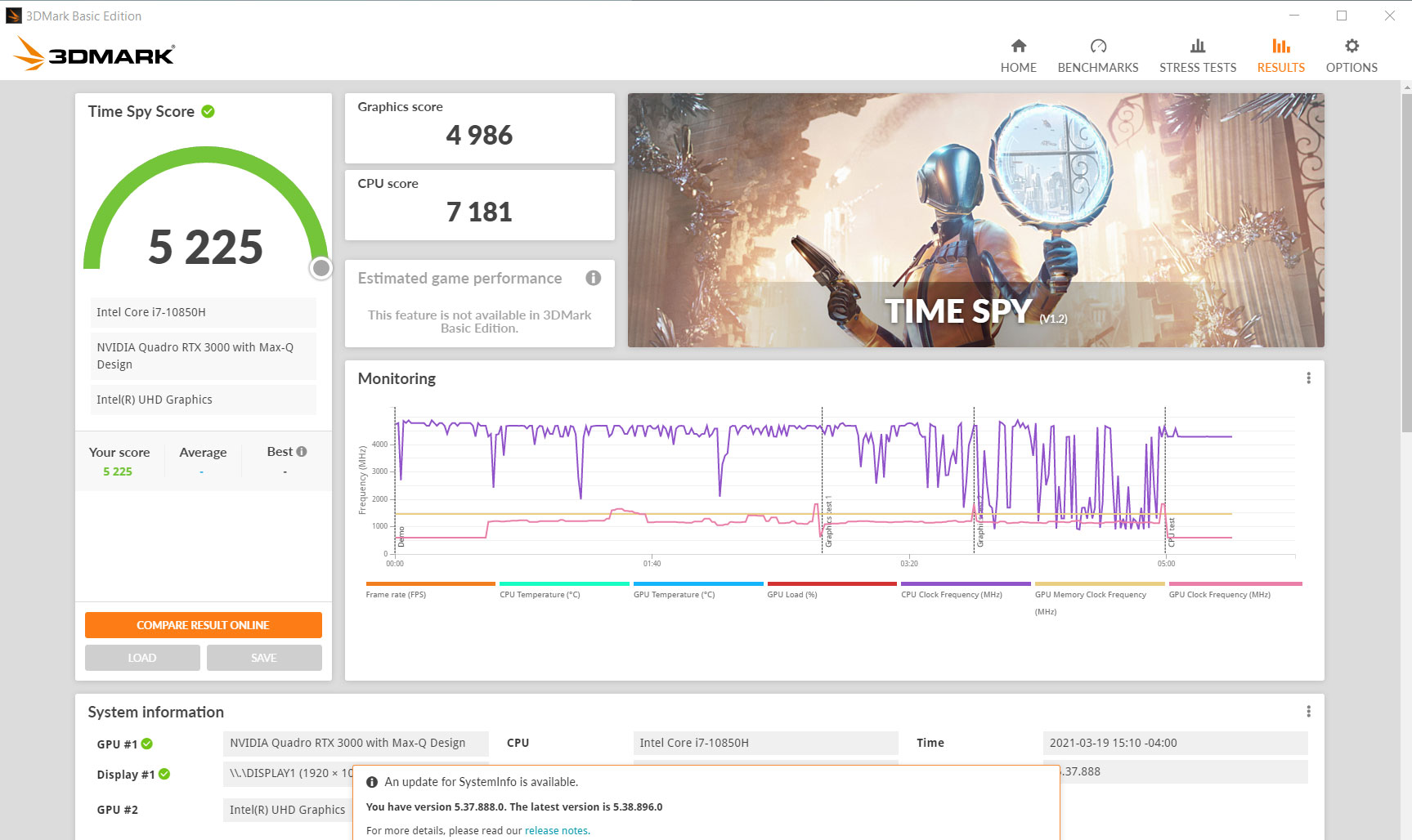Go to the Benchmarks gauge icon
The image size is (1412, 840).
coord(1098,46)
